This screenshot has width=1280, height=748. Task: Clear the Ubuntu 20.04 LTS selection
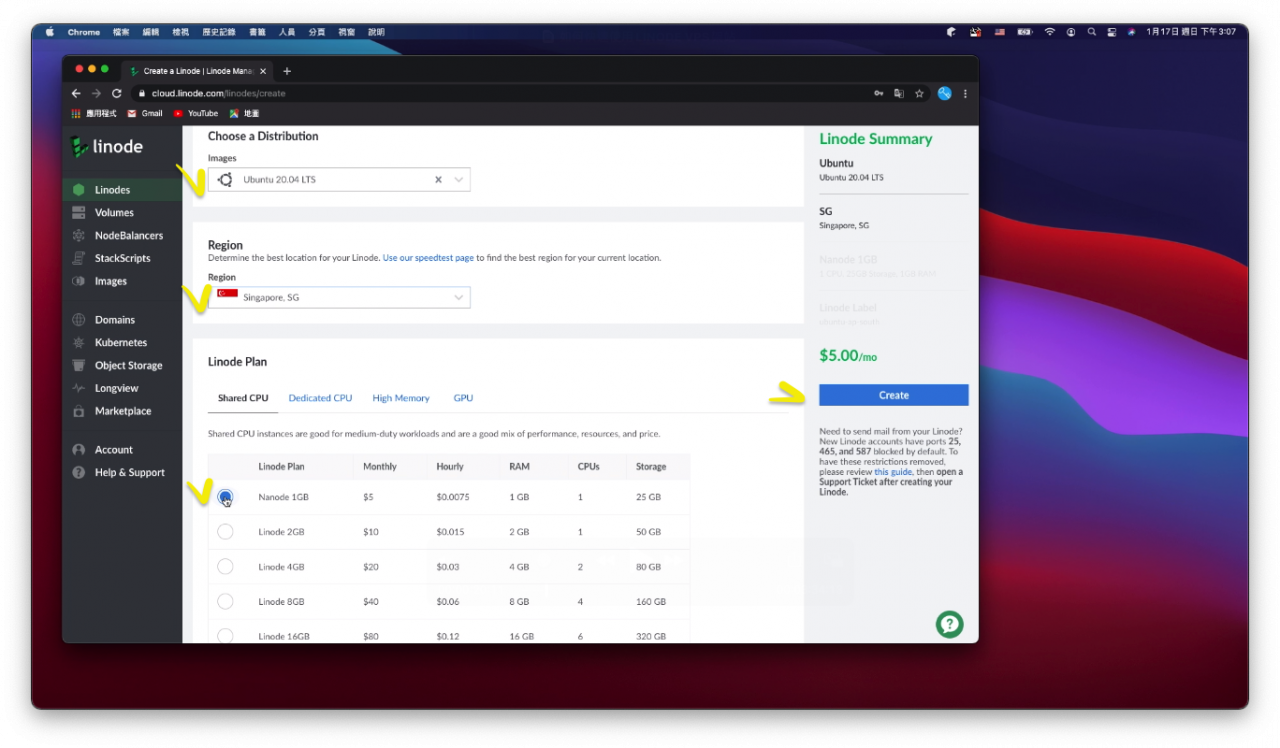coord(438,180)
